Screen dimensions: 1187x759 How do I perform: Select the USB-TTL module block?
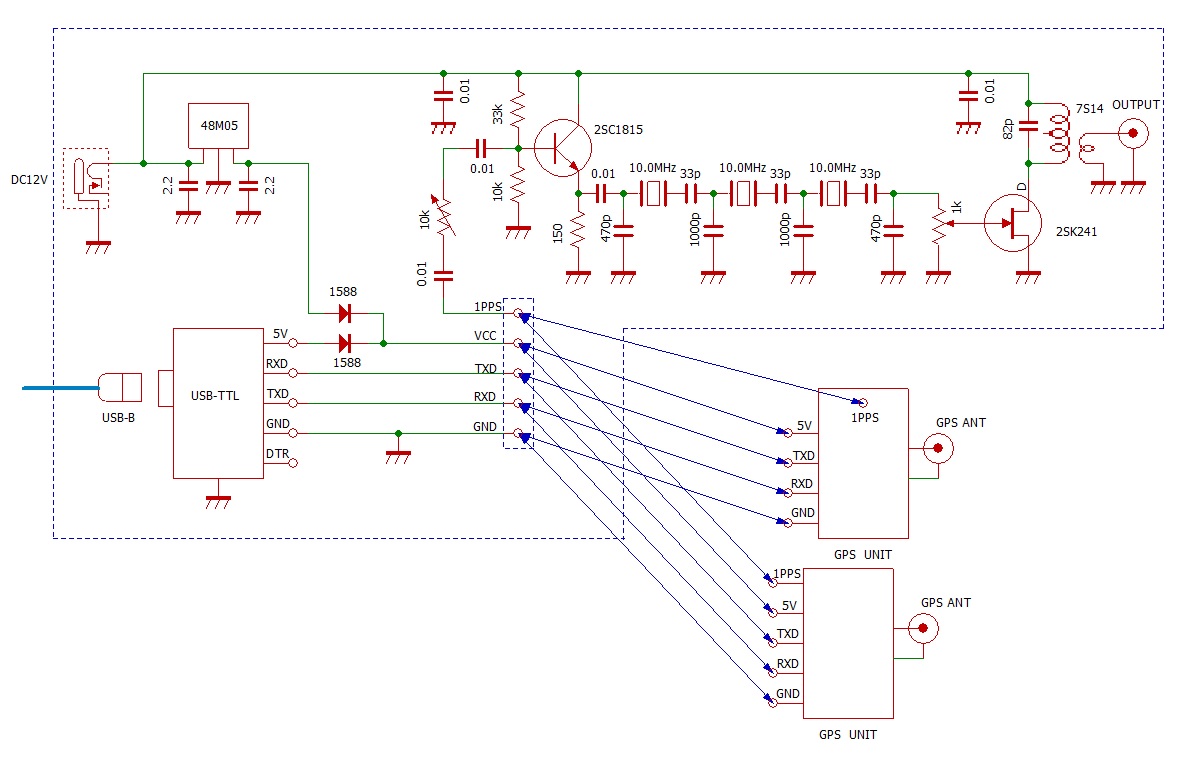coord(218,403)
